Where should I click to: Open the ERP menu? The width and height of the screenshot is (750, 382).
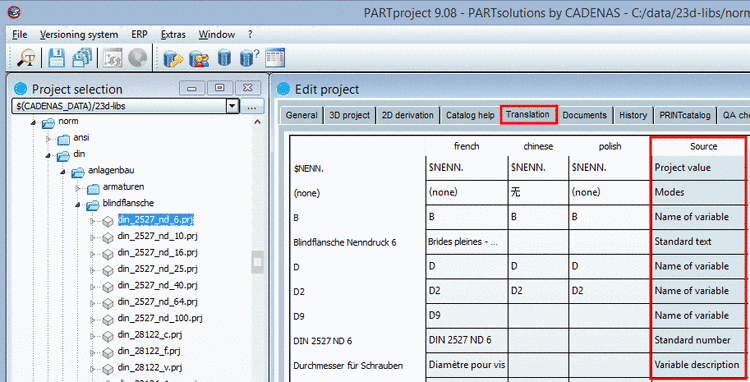pyautogui.click(x=139, y=34)
